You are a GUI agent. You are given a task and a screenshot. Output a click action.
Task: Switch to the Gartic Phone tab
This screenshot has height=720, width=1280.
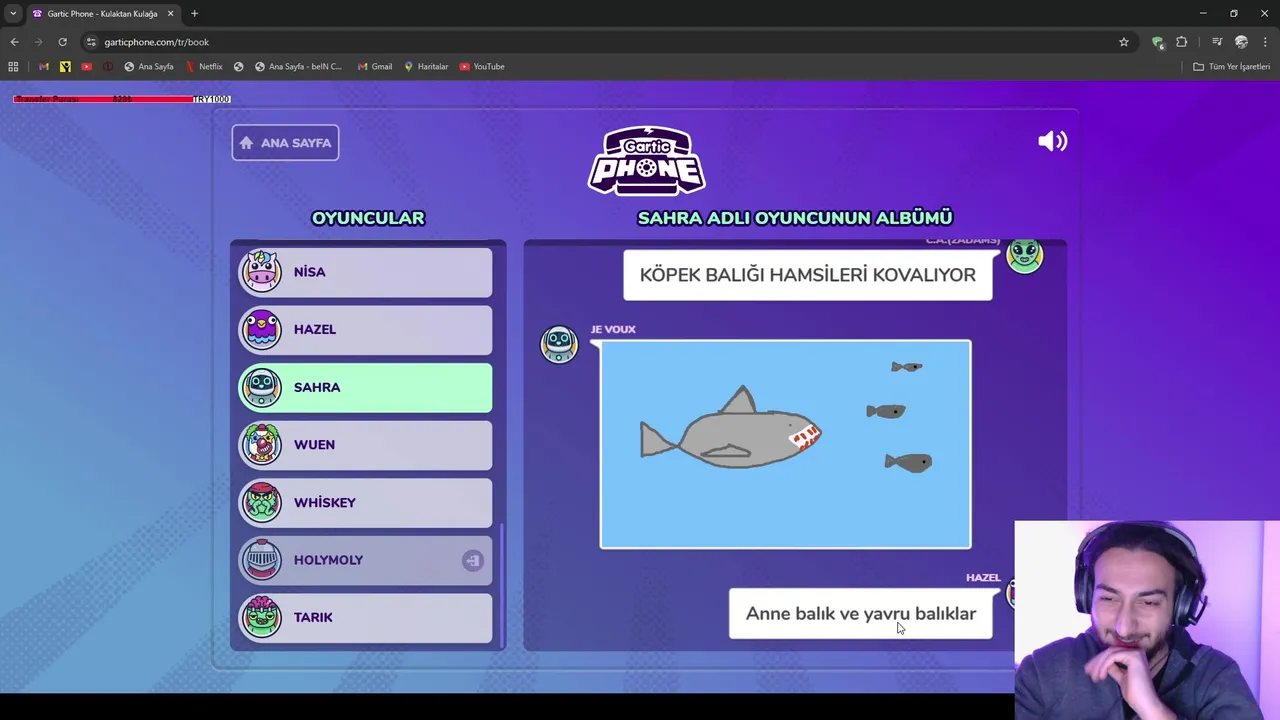pyautogui.click(x=103, y=14)
